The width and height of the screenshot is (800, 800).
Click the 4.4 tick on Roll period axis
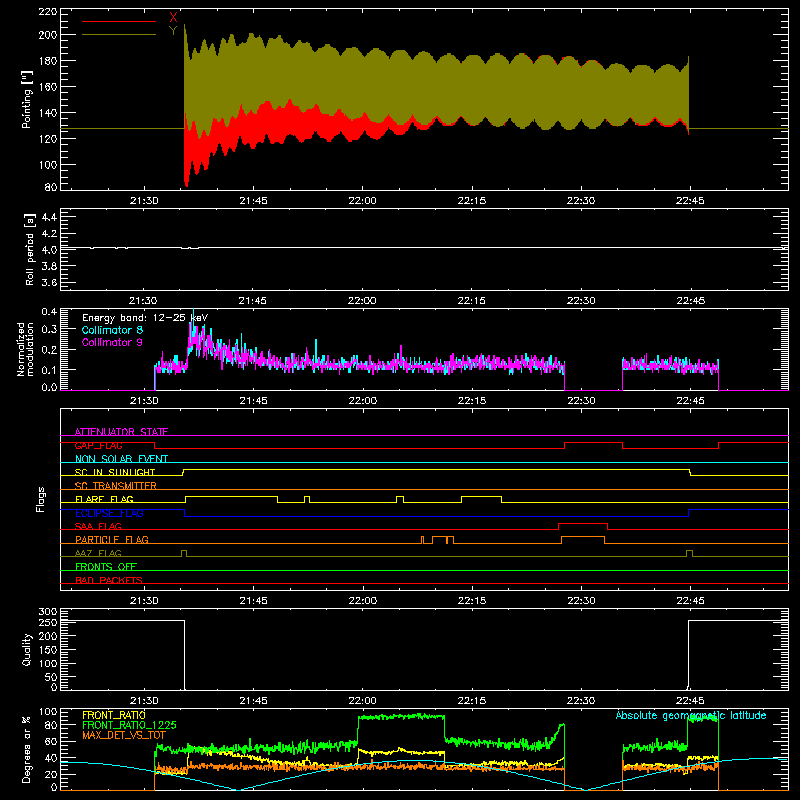click(x=49, y=217)
